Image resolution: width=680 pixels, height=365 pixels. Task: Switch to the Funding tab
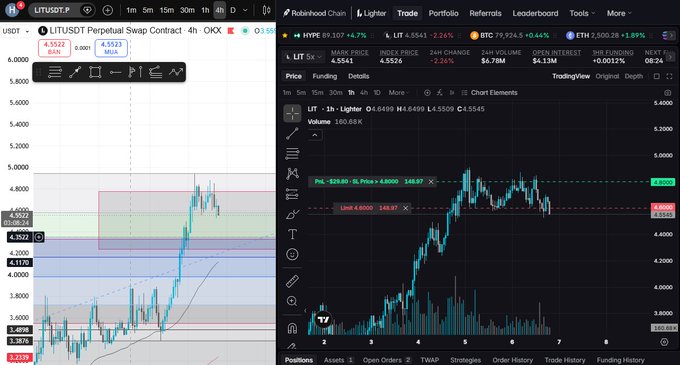coord(324,76)
